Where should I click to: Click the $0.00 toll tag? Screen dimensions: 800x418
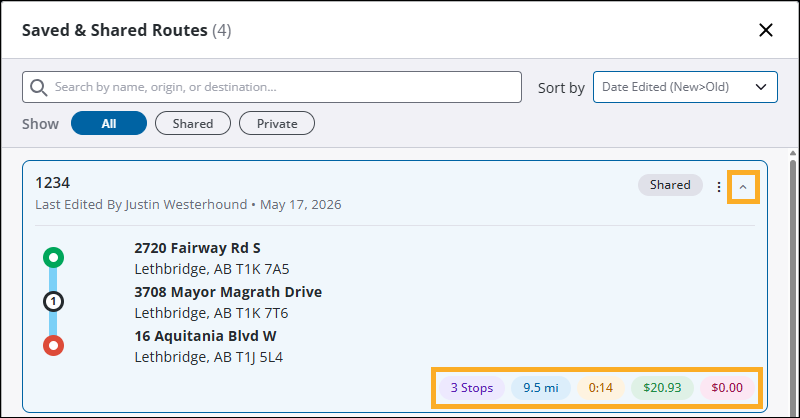coord(727,388)
